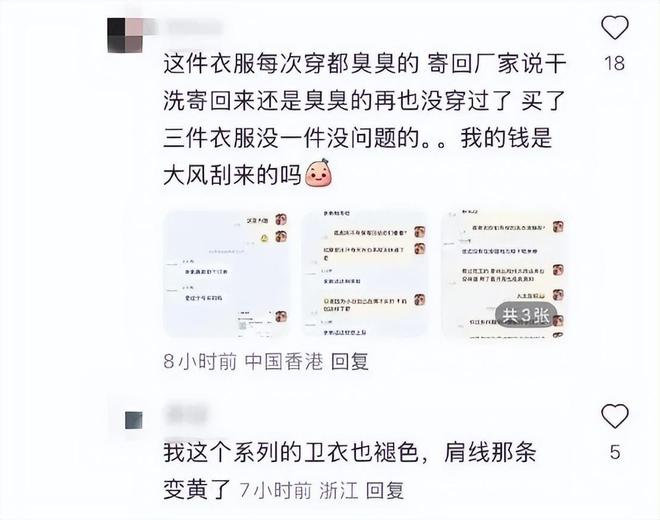Tap the blushing face emoji after 大风刮来的吗
Image resolution: width=660 pixels, height=520 pixels.
pos(319,173)
